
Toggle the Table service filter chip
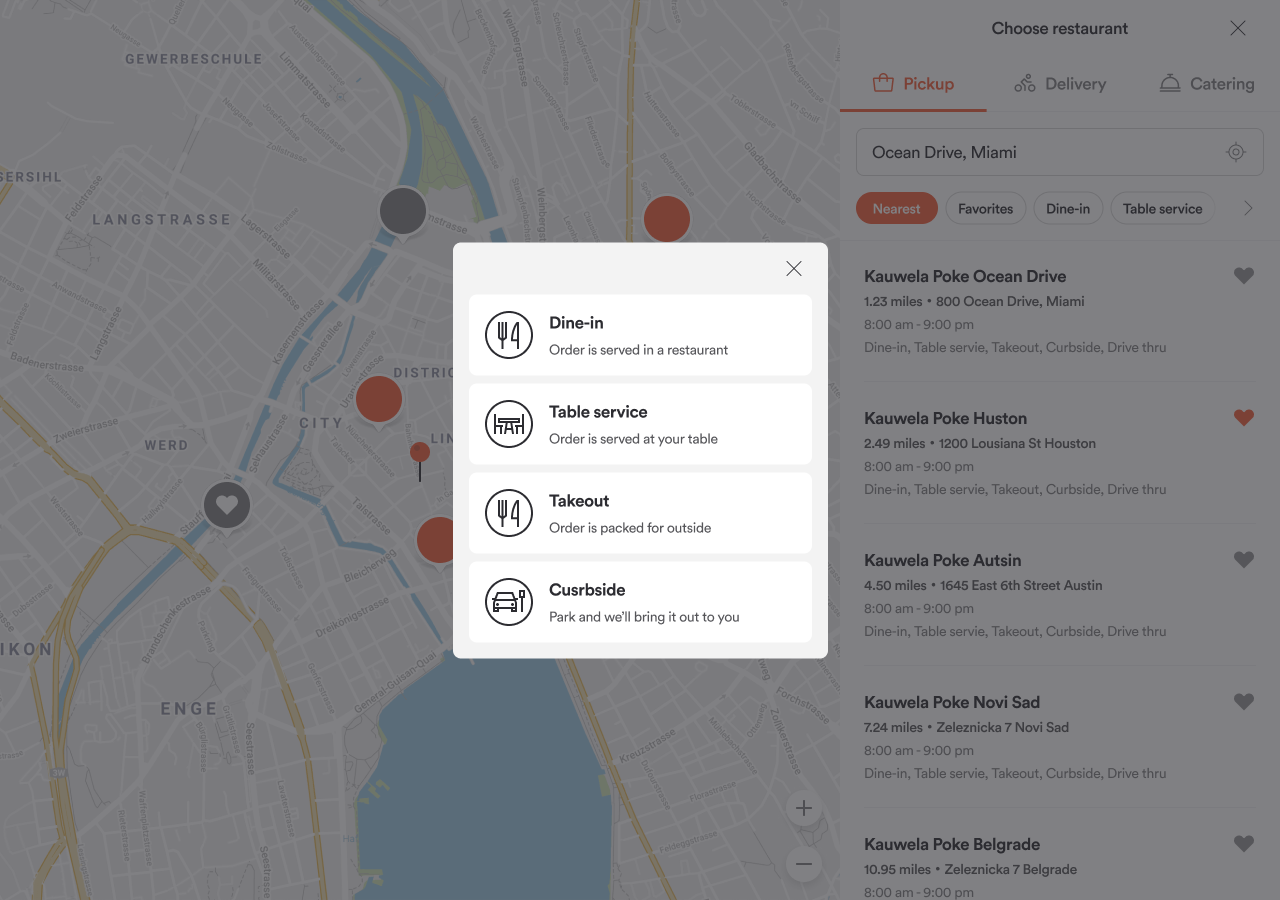click(1163, 208)
